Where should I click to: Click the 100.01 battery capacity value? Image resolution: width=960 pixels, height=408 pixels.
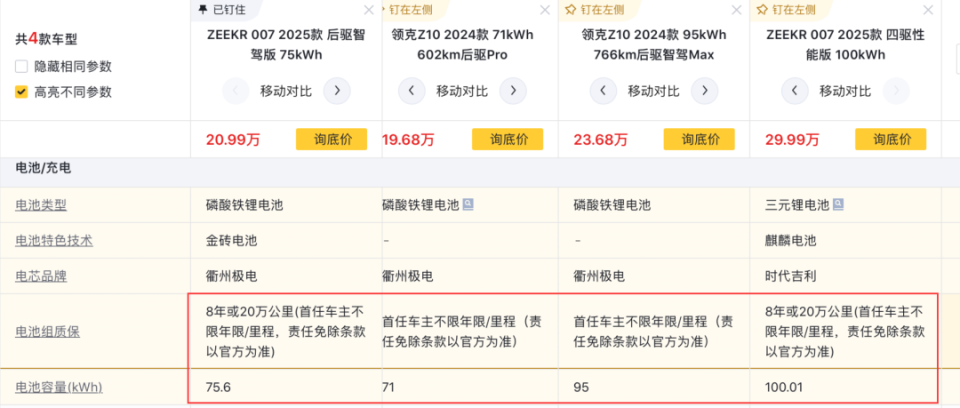(x=783, y=387)
